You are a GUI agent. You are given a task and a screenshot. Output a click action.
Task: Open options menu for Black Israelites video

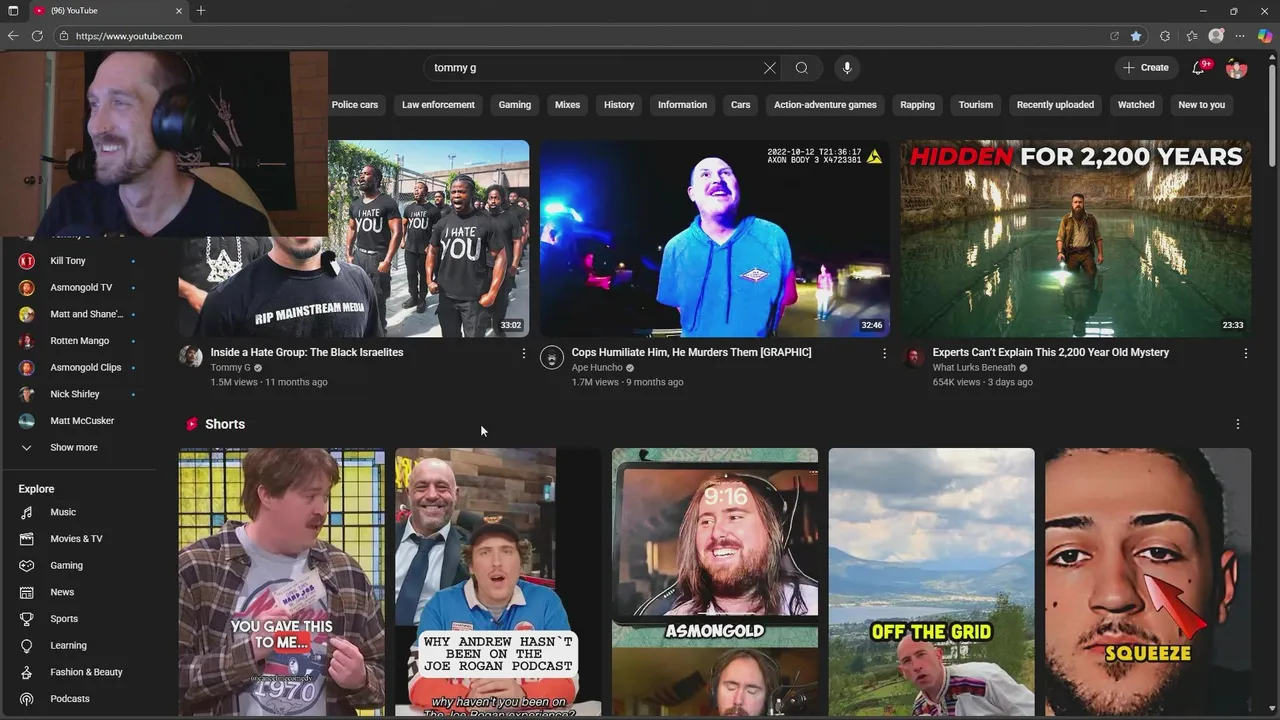coord(523,353)
